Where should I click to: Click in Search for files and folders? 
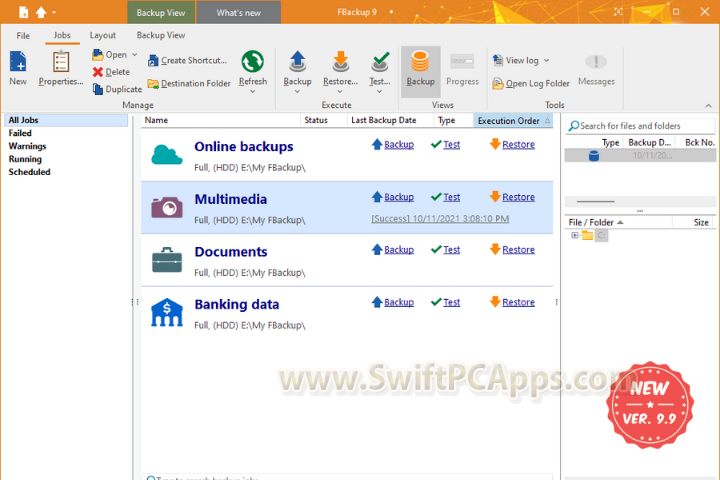tap(640, 126)
